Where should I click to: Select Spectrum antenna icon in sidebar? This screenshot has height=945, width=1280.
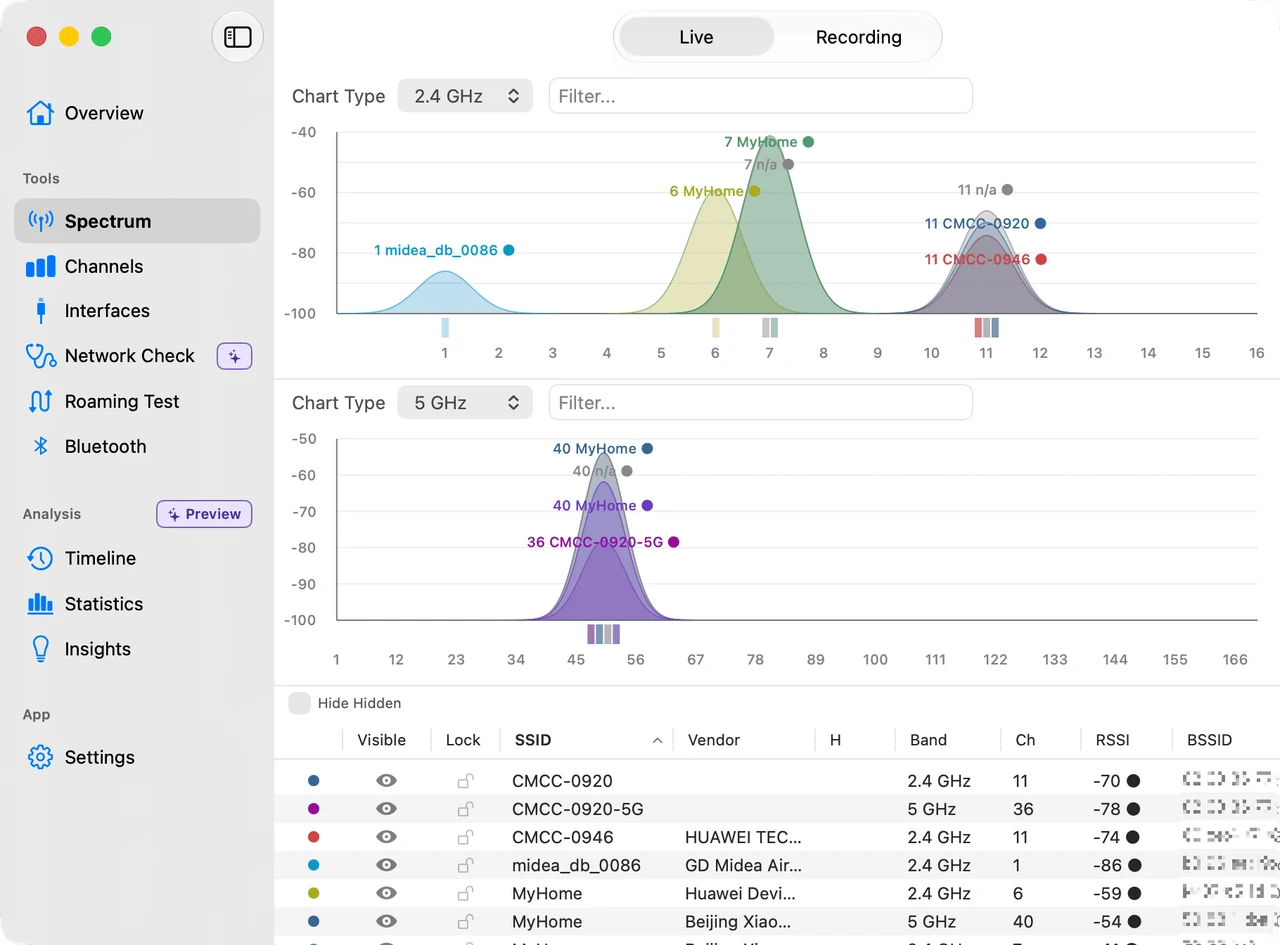tap(41, 221)
